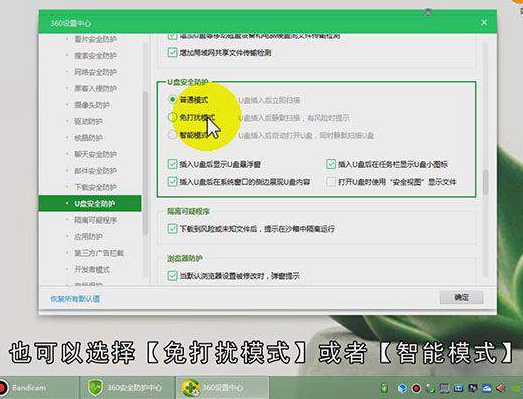The width and height of the screenshot is (523, 399).
Task: Open 隔离可疑程序 in the sidebar
Action: pos(95,220)
